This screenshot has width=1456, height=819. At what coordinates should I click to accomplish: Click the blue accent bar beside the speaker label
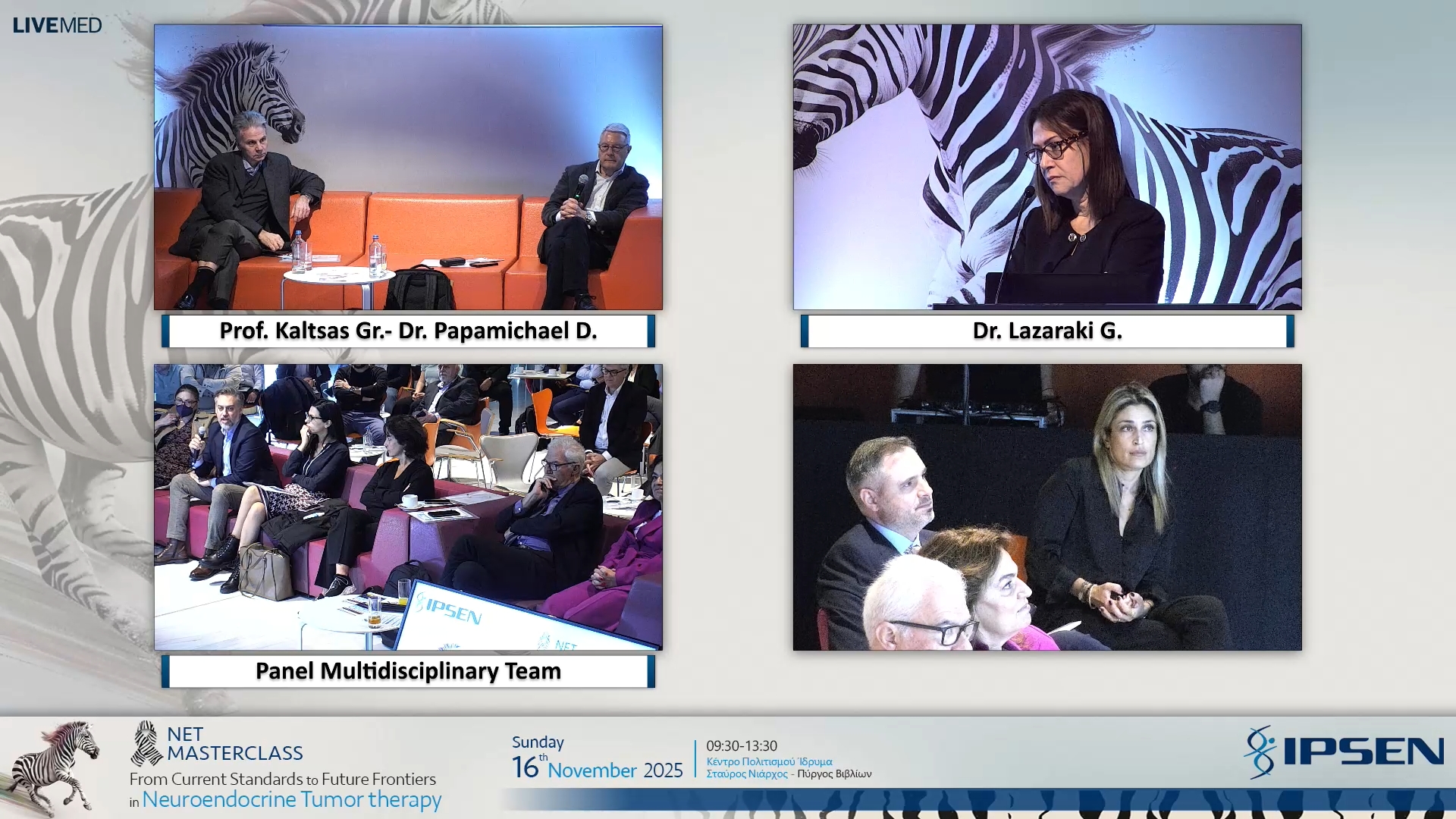(165, 331)
